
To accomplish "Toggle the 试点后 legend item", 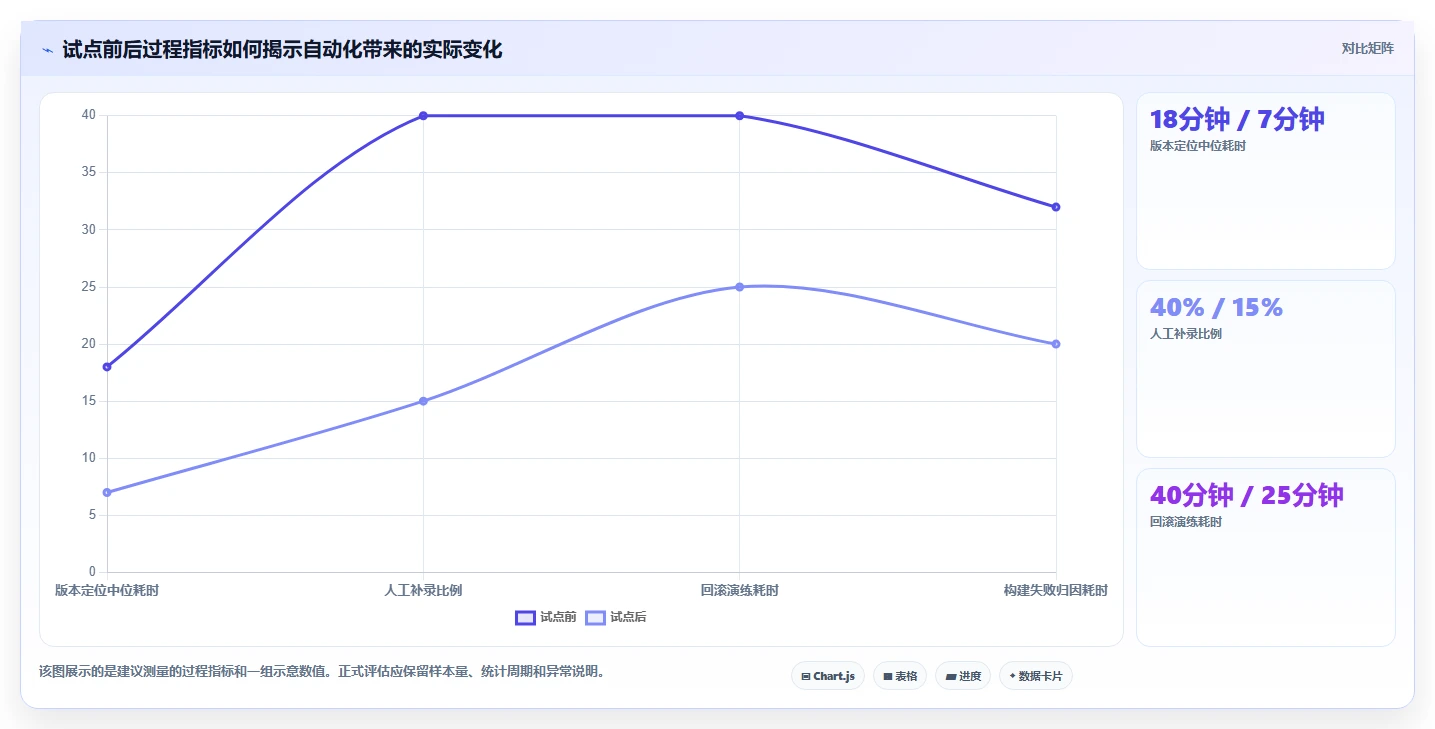I will click(616, 617).
